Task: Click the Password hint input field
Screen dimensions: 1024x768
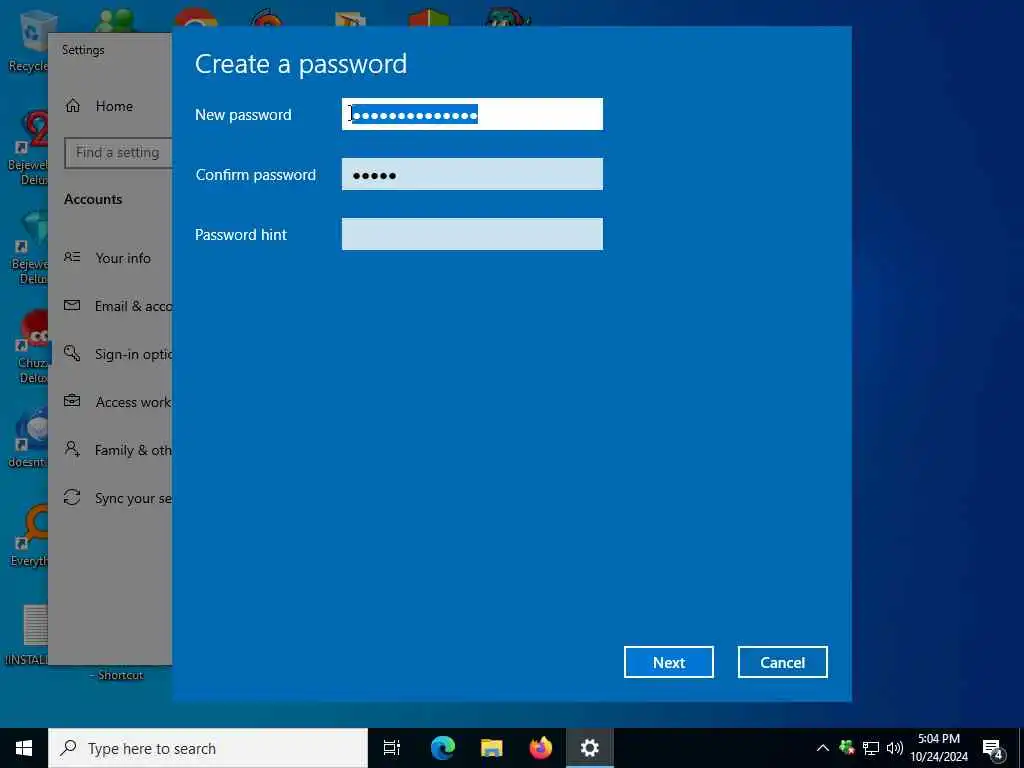Action: click(472, 234)
